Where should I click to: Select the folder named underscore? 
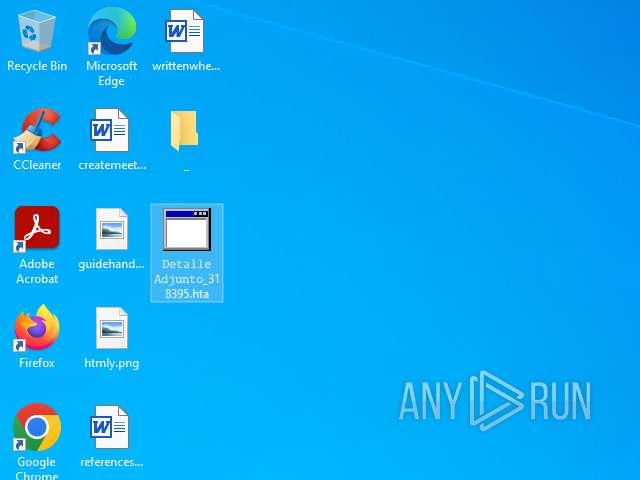(x=184, y=130)
